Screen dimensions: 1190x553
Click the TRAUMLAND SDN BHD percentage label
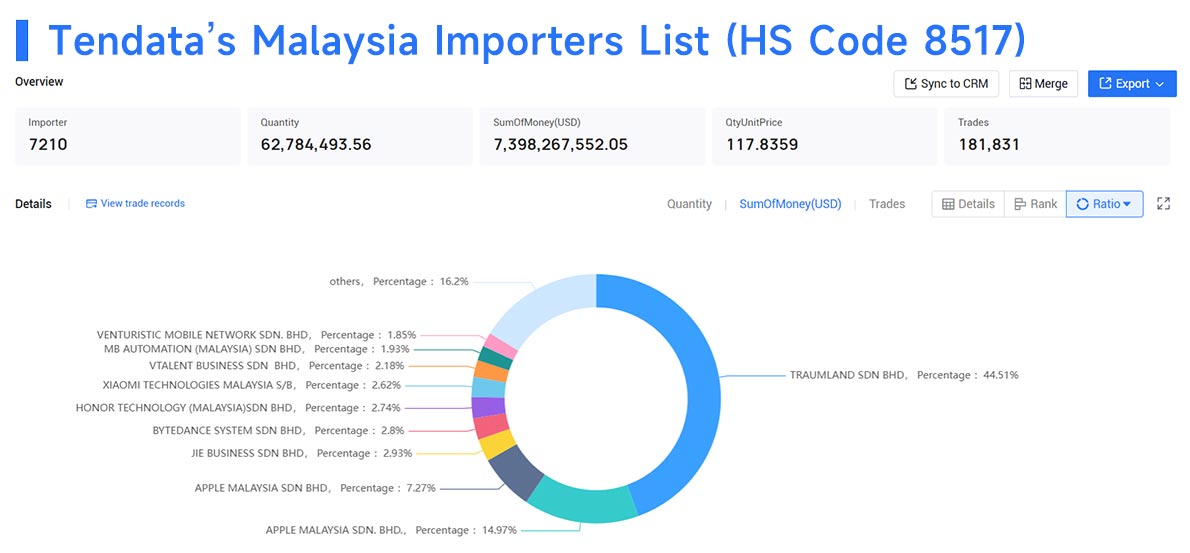[904, 375]
